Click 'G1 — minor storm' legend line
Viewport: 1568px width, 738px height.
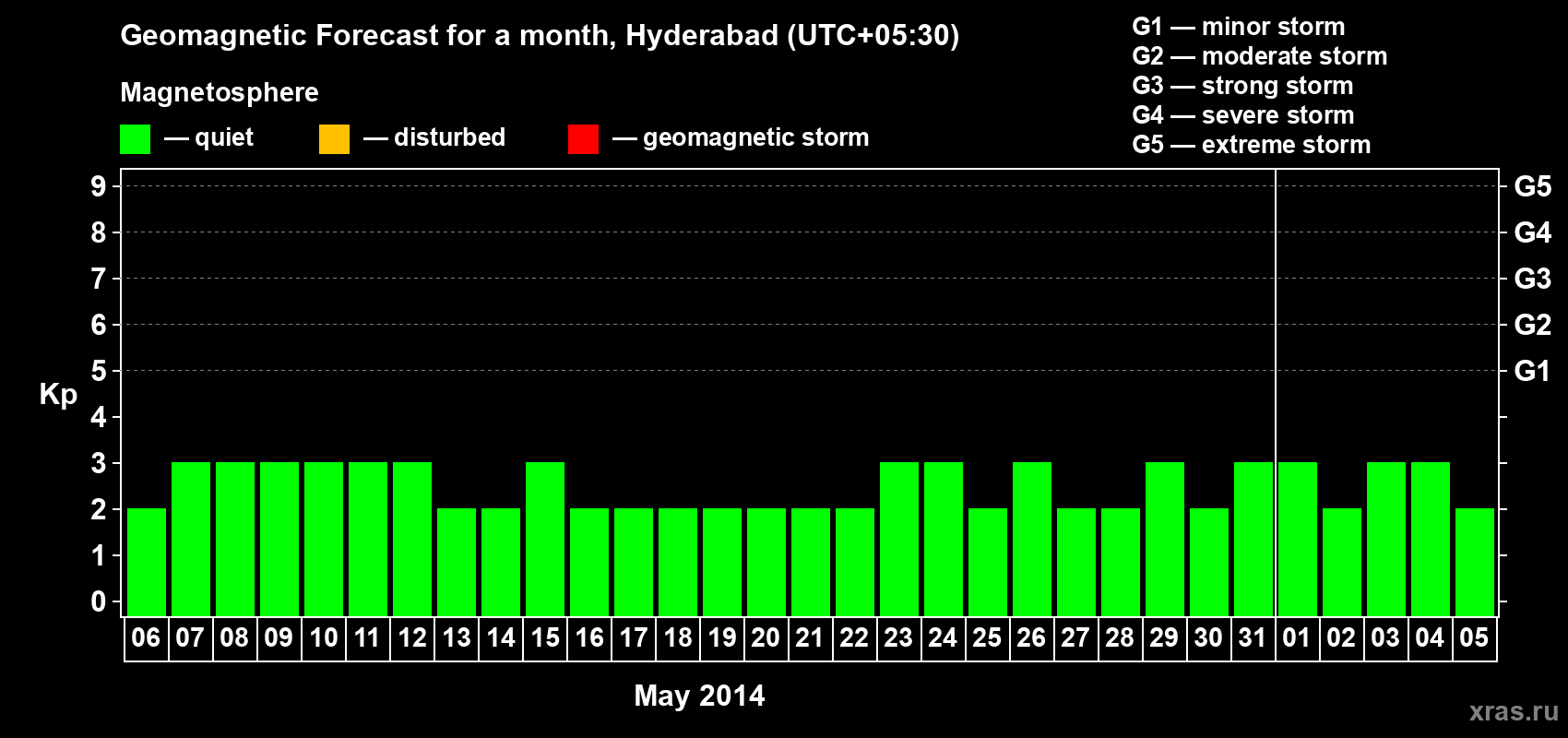pos(1238,27)
